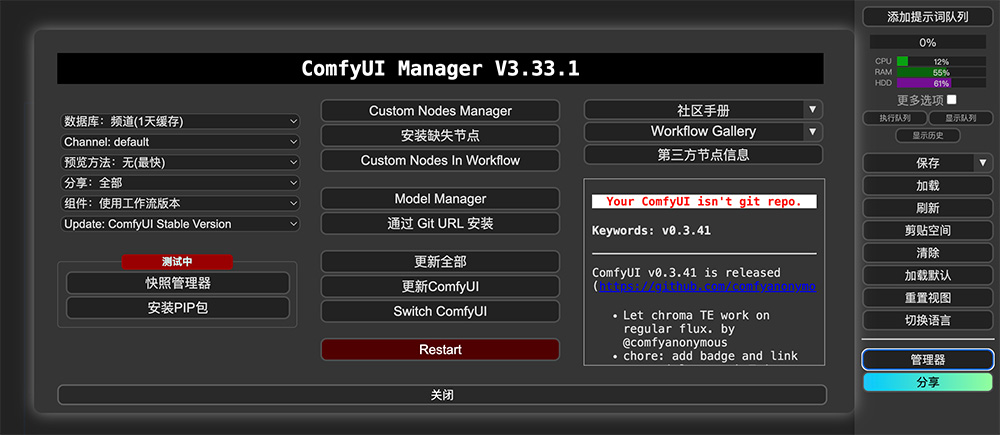
Task: Open Custom Nodes Manager
Action: (x=440, y=111)
